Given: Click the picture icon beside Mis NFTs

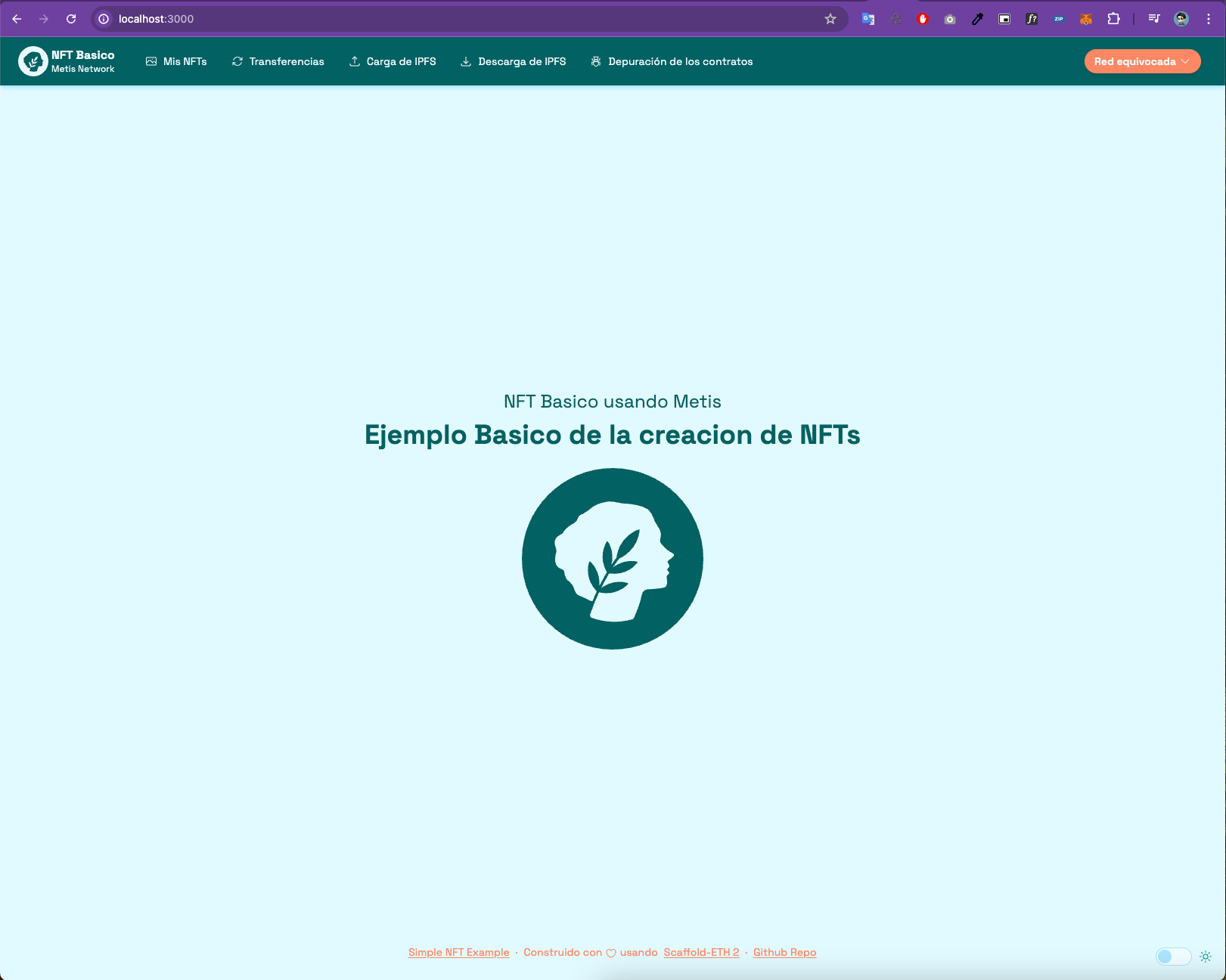Looking at the screenshot, I should click(x=151, y=61).
